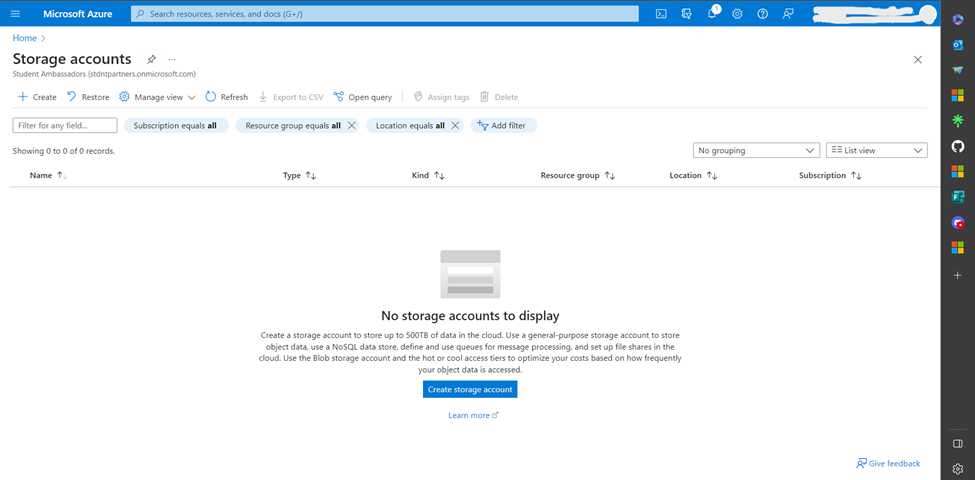Click the account profile area at top right
Screen dimensions: 975x480
pos(875,14)
